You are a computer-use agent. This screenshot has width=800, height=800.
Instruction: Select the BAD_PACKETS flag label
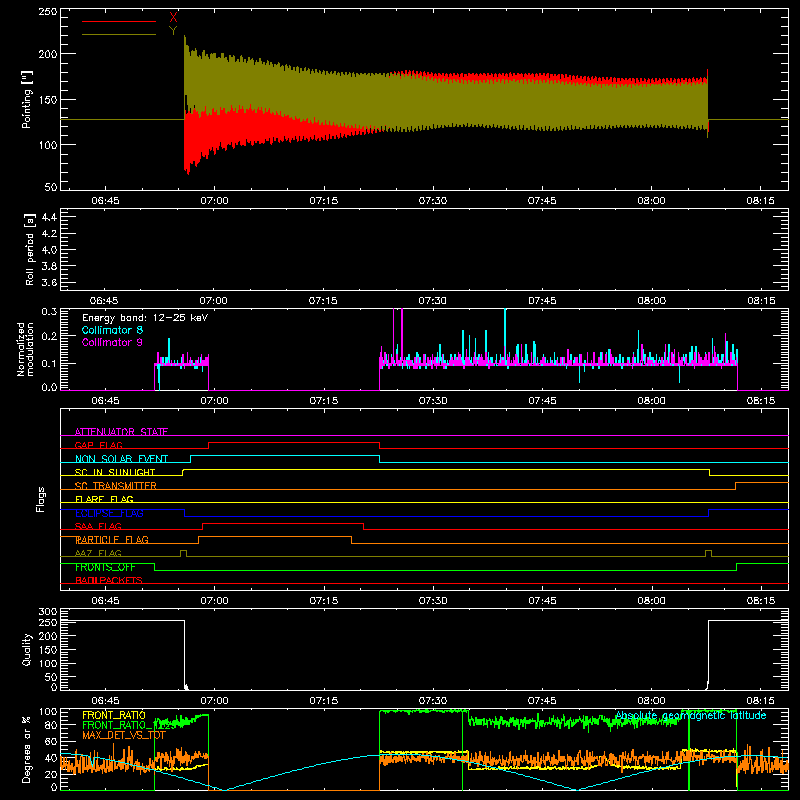(109, 581)
